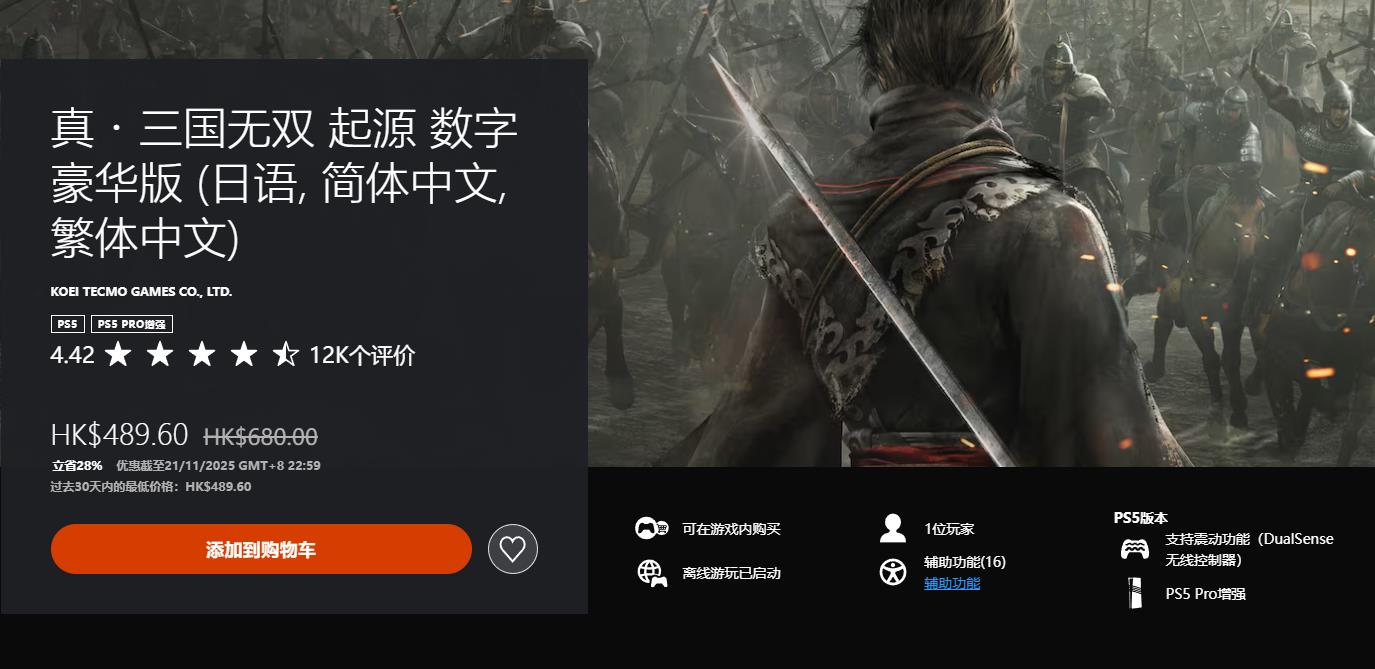Screen dimensions: 1375x669
Task: Click the in-game purchases controller icon
Action: click(652, 528)
